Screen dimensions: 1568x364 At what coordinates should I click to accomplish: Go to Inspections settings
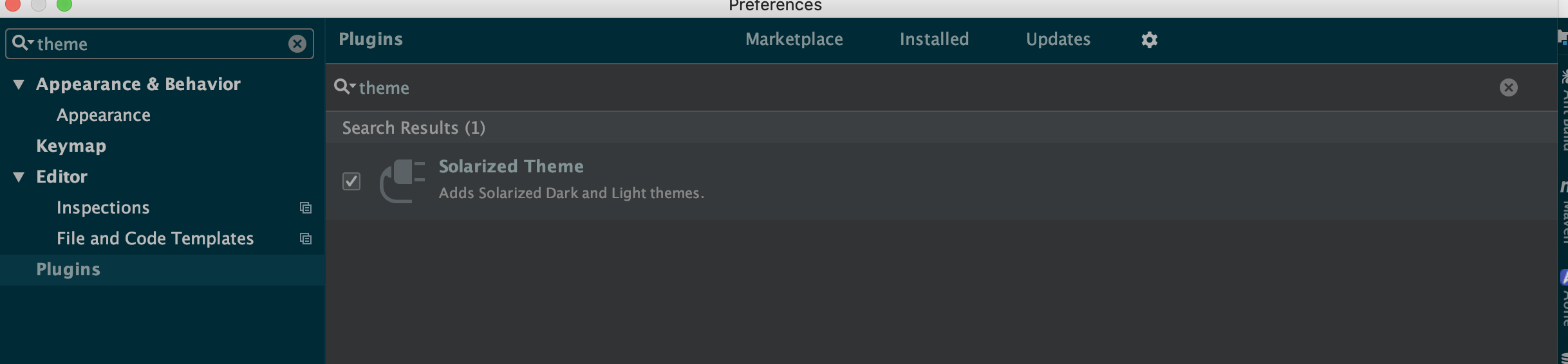[x=103, y=208]
